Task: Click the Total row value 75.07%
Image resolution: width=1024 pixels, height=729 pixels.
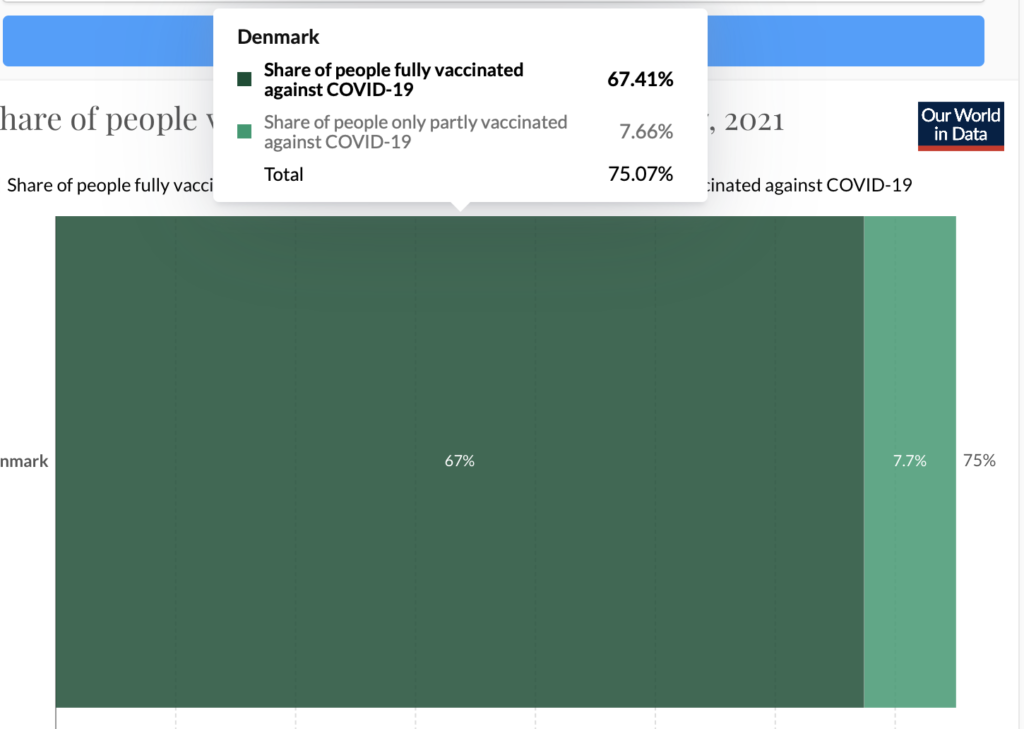Action: pyautogui.click(x=640, y=174)
